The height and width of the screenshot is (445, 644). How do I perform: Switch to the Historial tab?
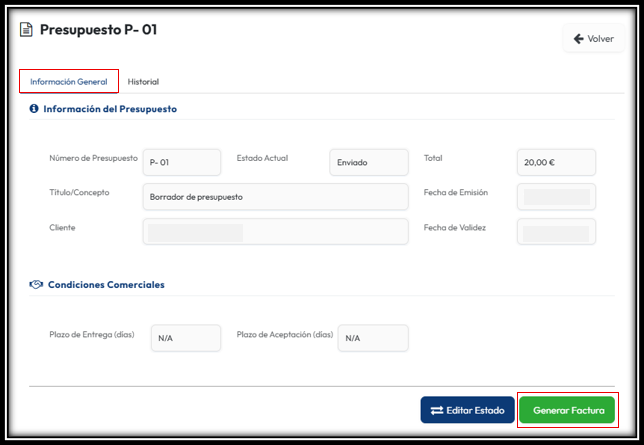click(143, 82)
